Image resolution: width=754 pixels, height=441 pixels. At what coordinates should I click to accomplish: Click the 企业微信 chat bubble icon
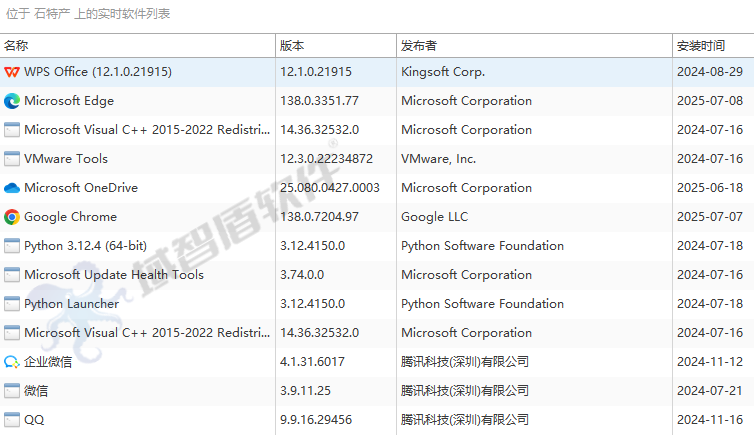pos(12,362)
